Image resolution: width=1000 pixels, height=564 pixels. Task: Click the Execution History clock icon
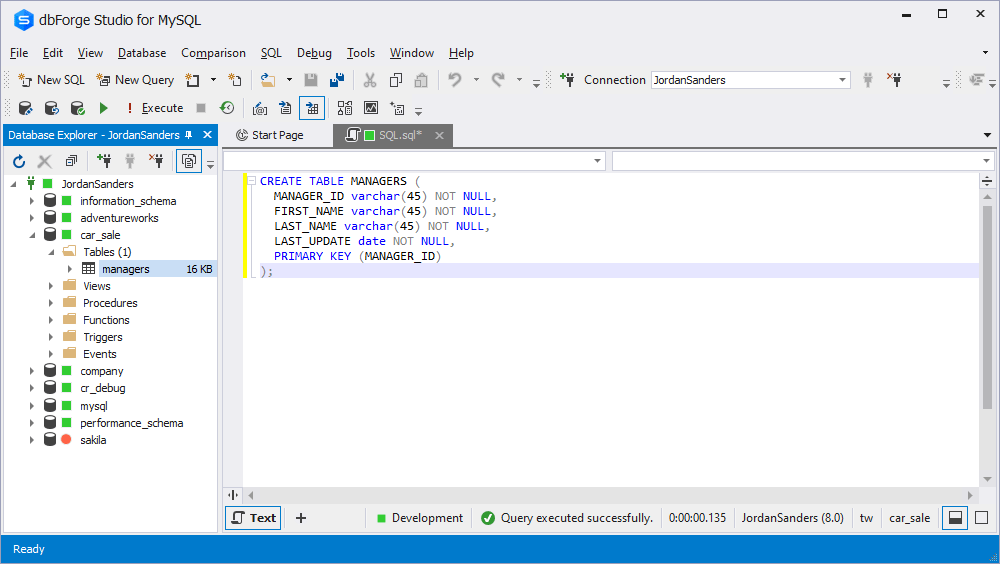pyautogui.click(x=227, y=108)
